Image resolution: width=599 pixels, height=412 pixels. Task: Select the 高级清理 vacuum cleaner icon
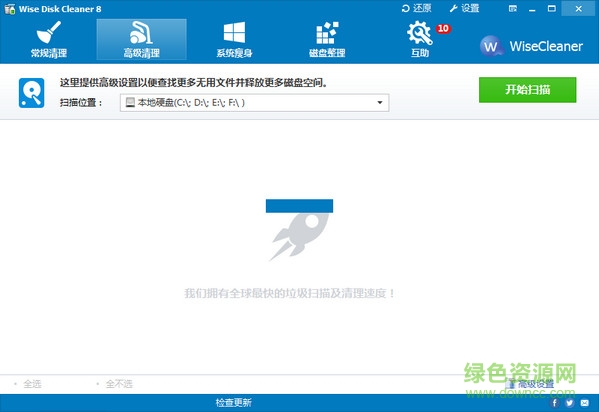click(141, 39)
